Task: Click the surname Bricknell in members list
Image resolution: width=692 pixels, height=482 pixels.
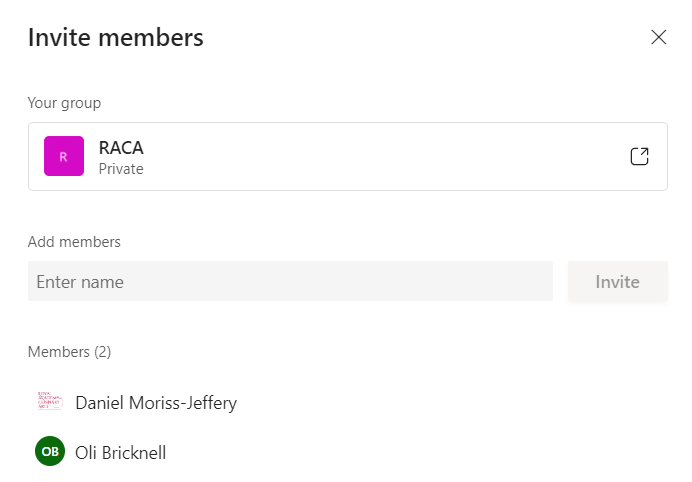Action: tap(135, 453)
